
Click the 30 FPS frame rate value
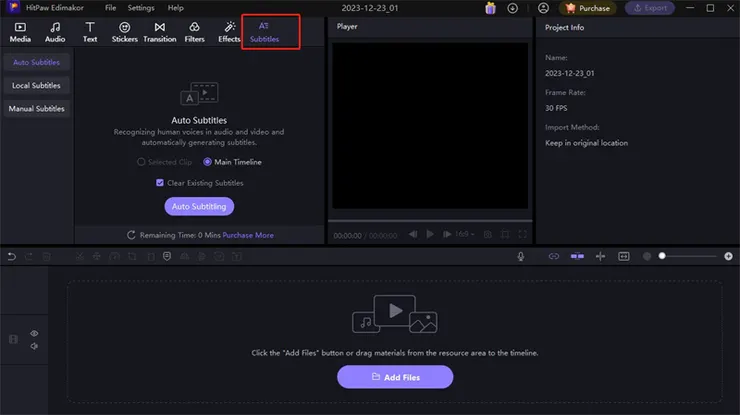coord(556,108)
